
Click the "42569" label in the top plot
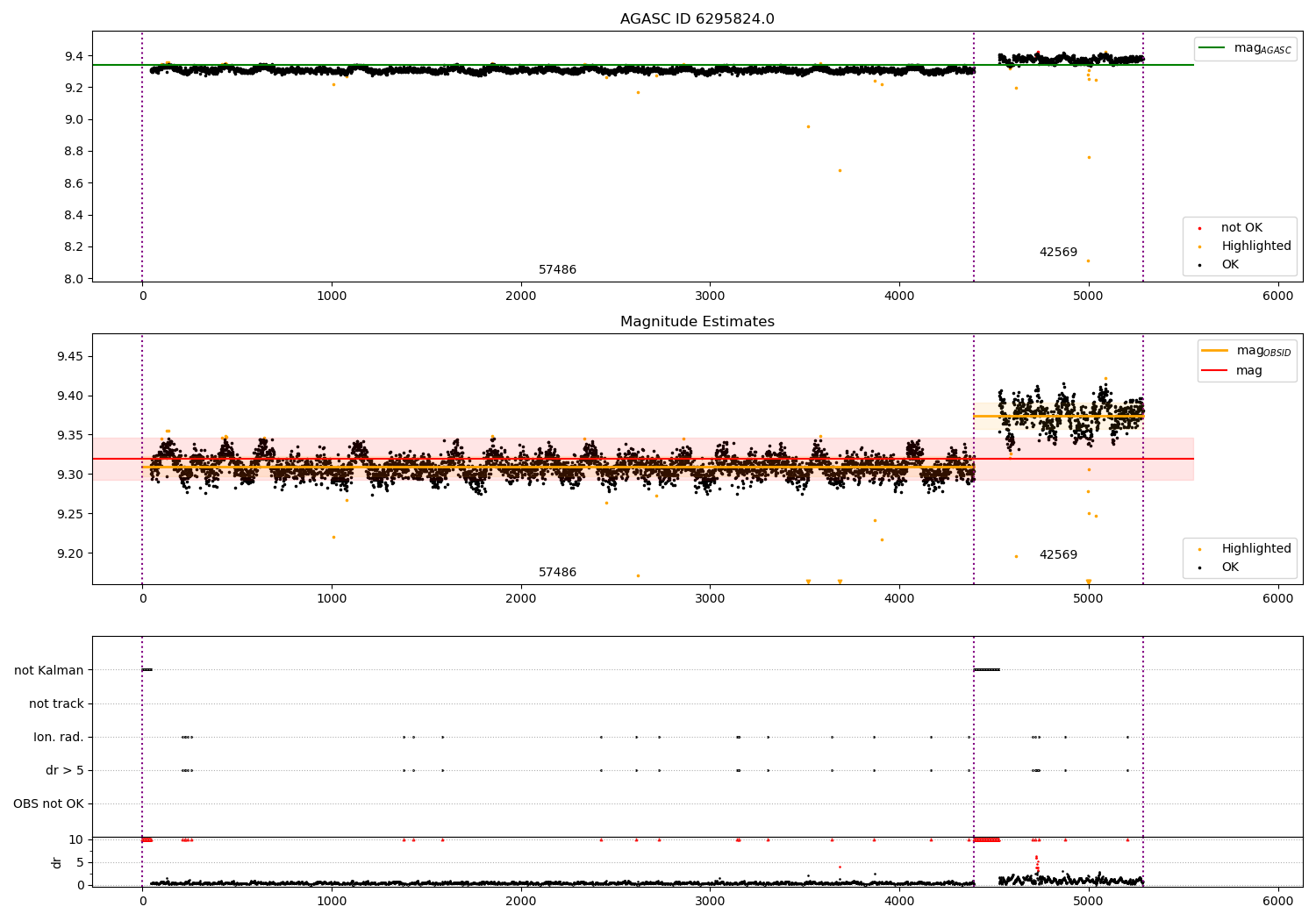[x=1058, y=253]
